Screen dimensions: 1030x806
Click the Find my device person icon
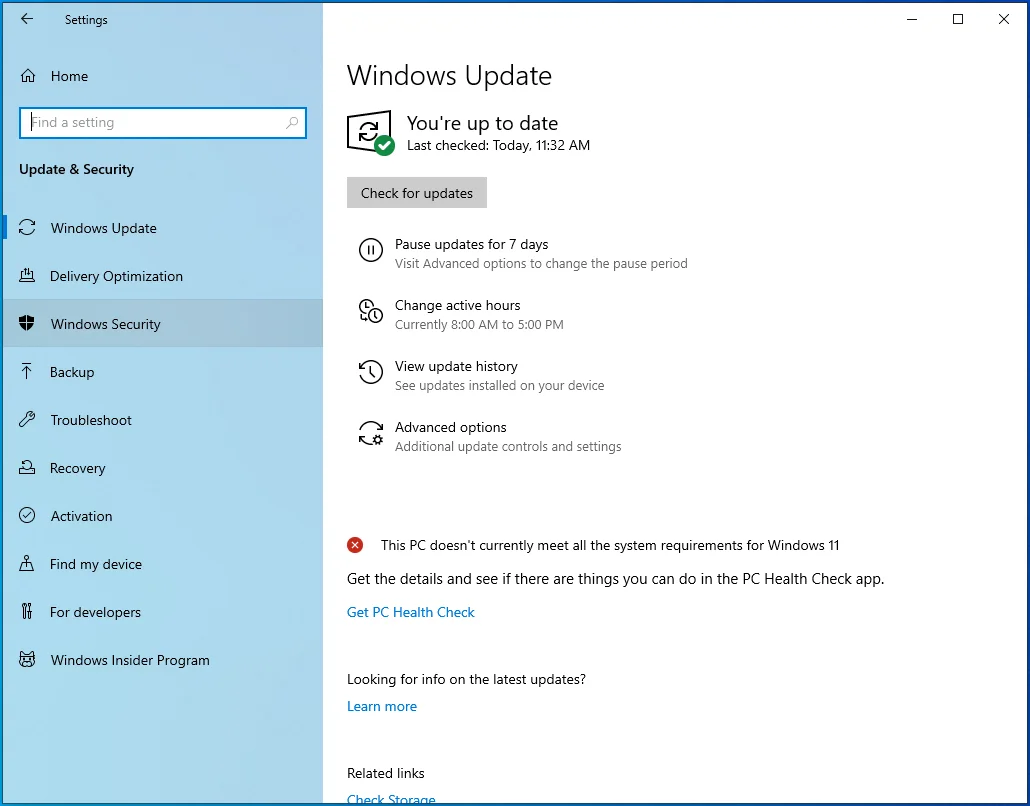[26, 564]
